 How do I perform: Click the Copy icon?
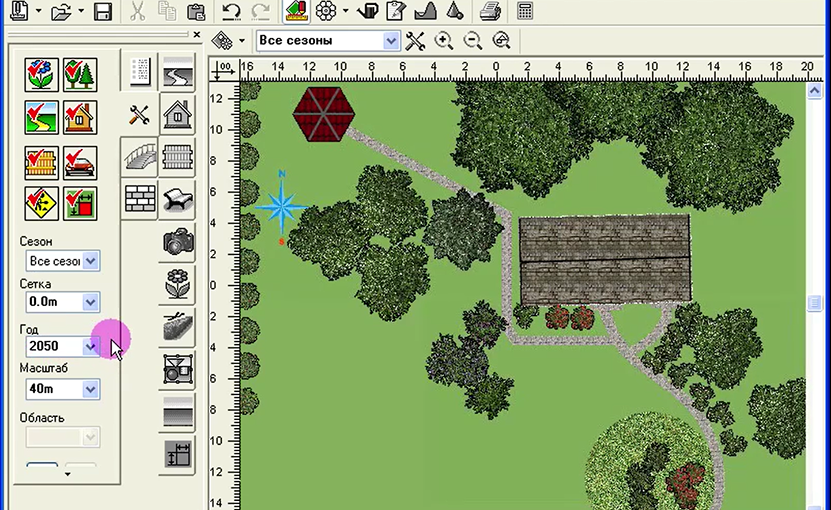(167, 11)
